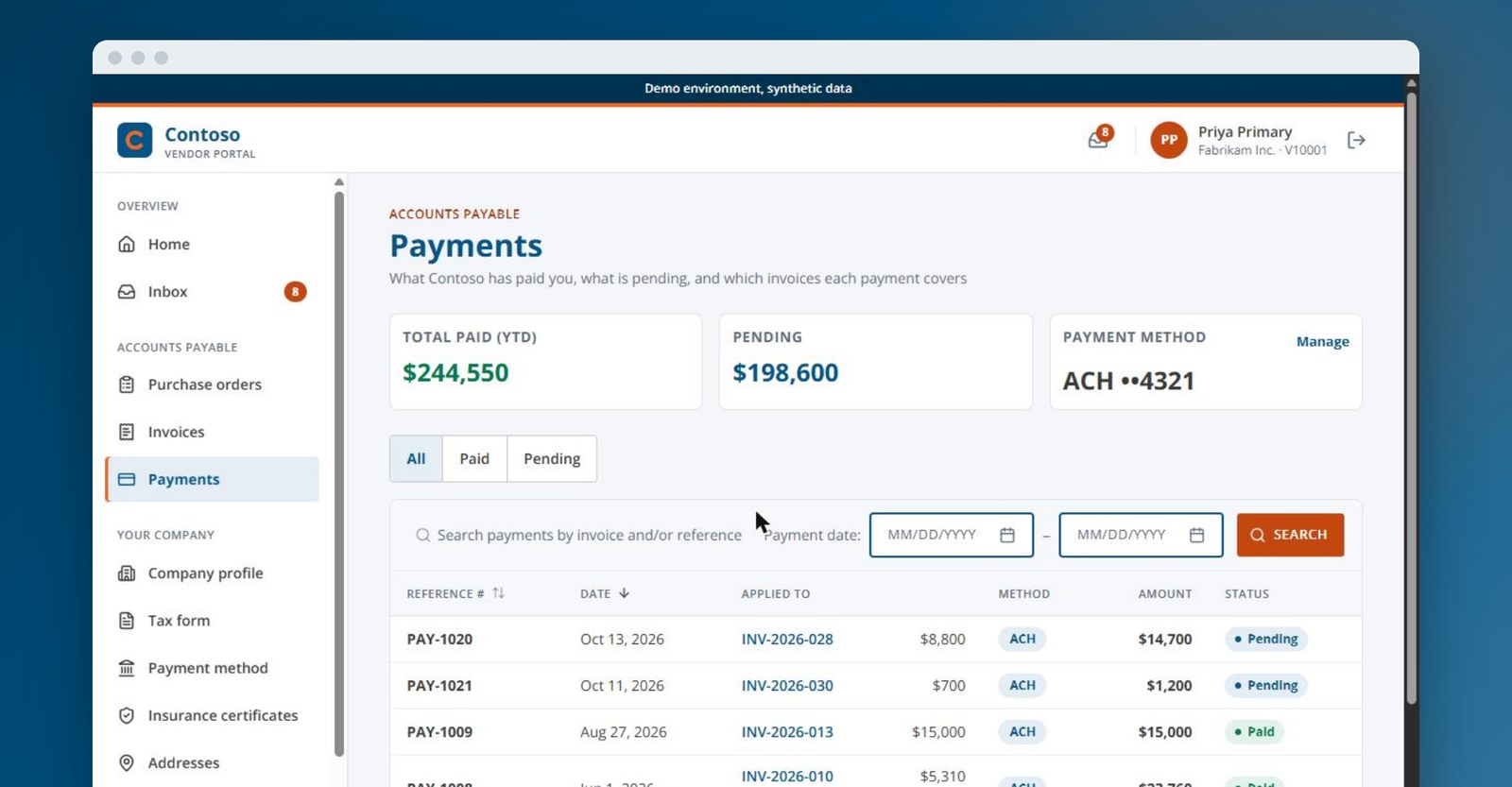Click the Addresses map pin icon

tap(127, 762)
